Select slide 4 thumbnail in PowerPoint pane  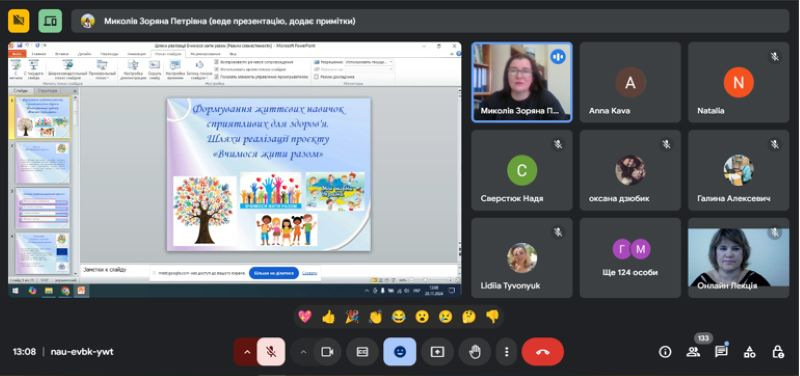43,254
